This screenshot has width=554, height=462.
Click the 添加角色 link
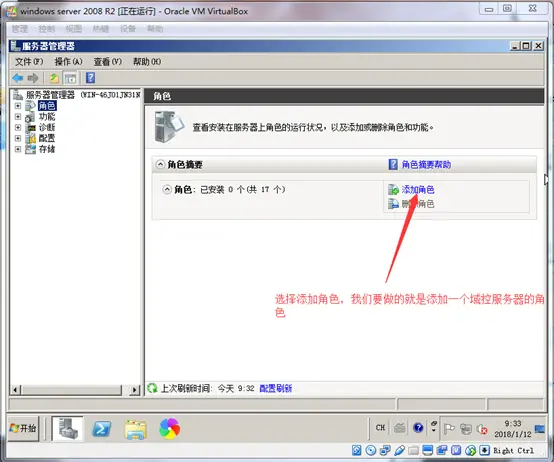[418, 190]
